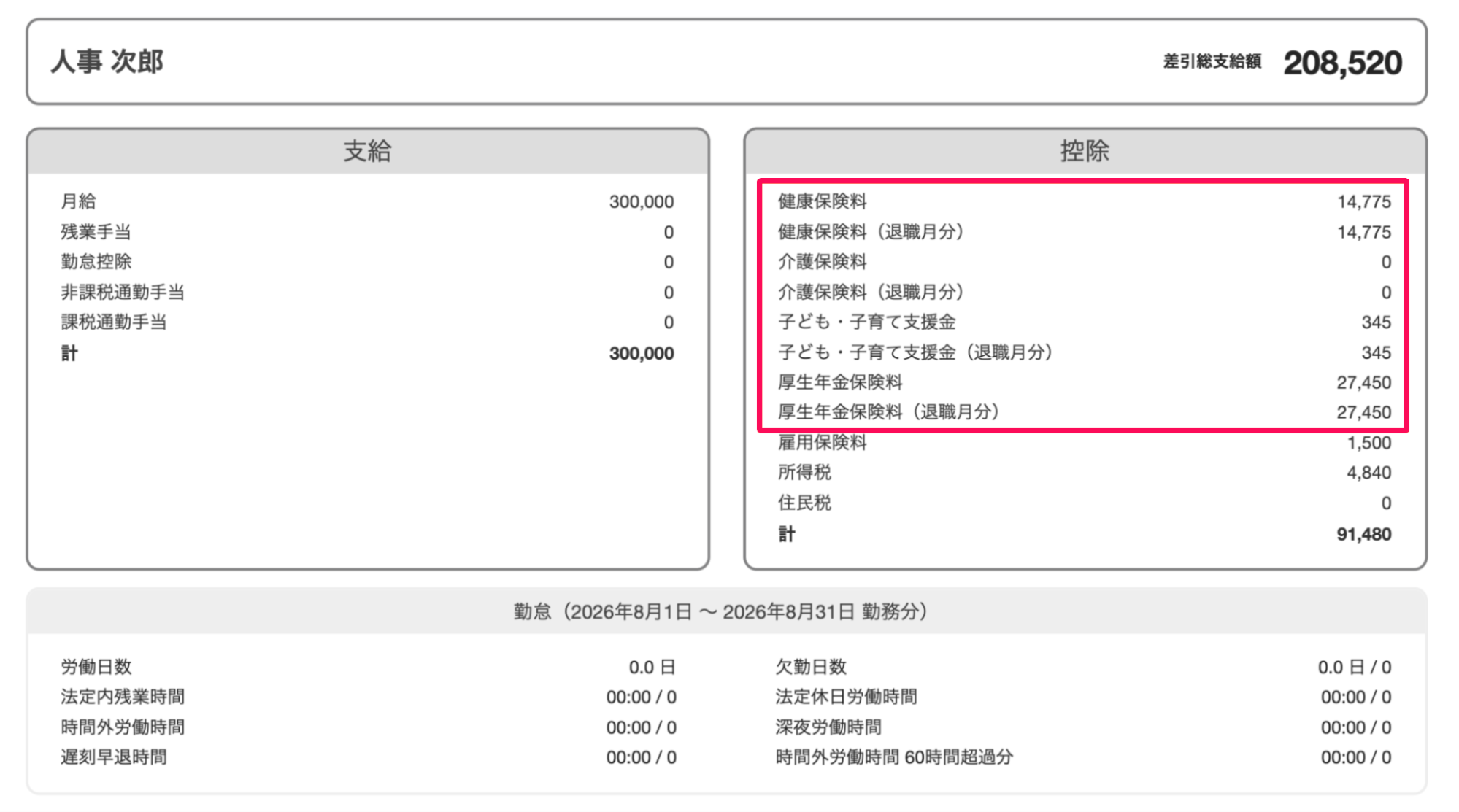Select the 子ども・子育て支援金 label
Image resolution: width=1459 pixels, height=812 pixels.
click(866, 322)
